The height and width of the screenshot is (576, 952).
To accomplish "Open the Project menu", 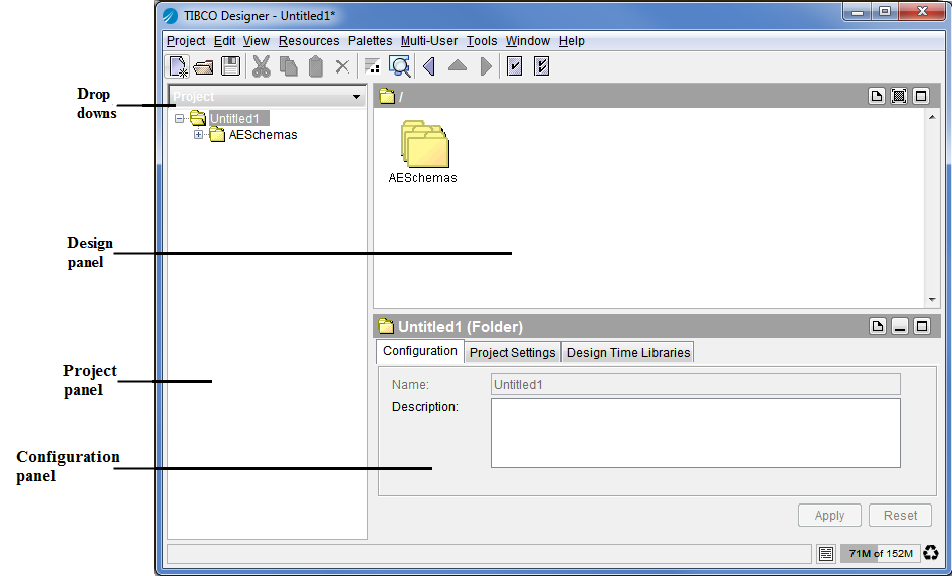I will pos(186,41).
